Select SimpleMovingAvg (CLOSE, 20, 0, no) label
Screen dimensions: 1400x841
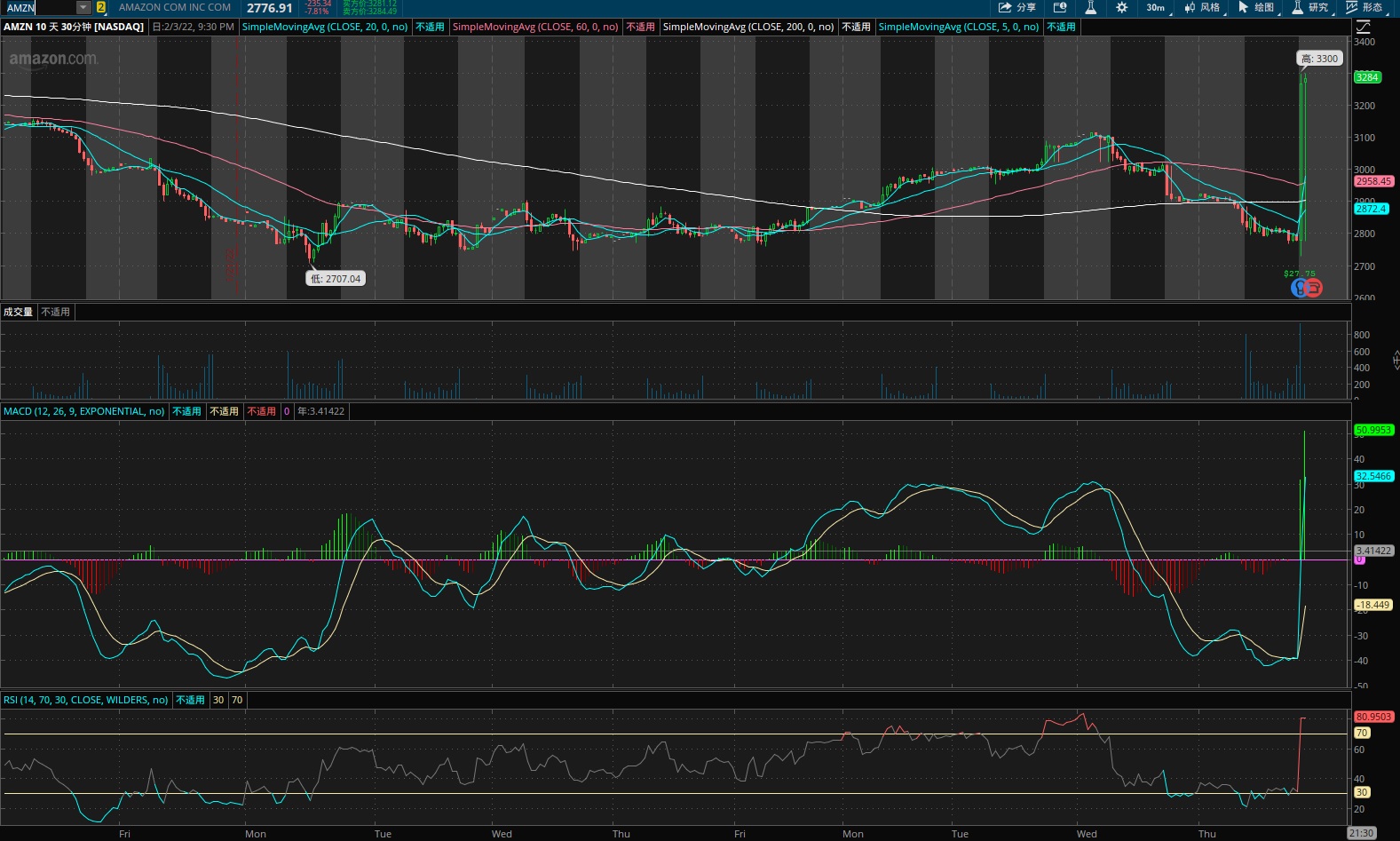pos(325,27)
